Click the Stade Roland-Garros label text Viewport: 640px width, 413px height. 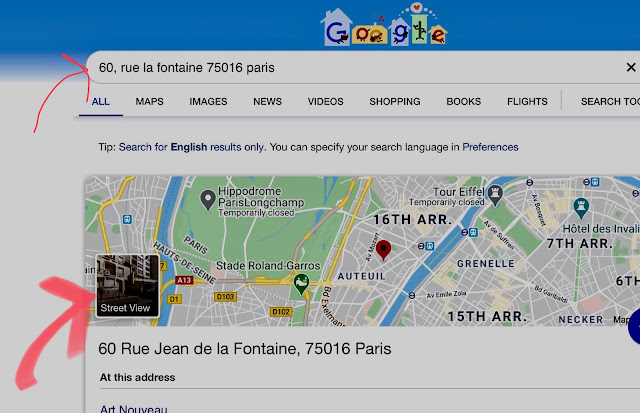268,266
